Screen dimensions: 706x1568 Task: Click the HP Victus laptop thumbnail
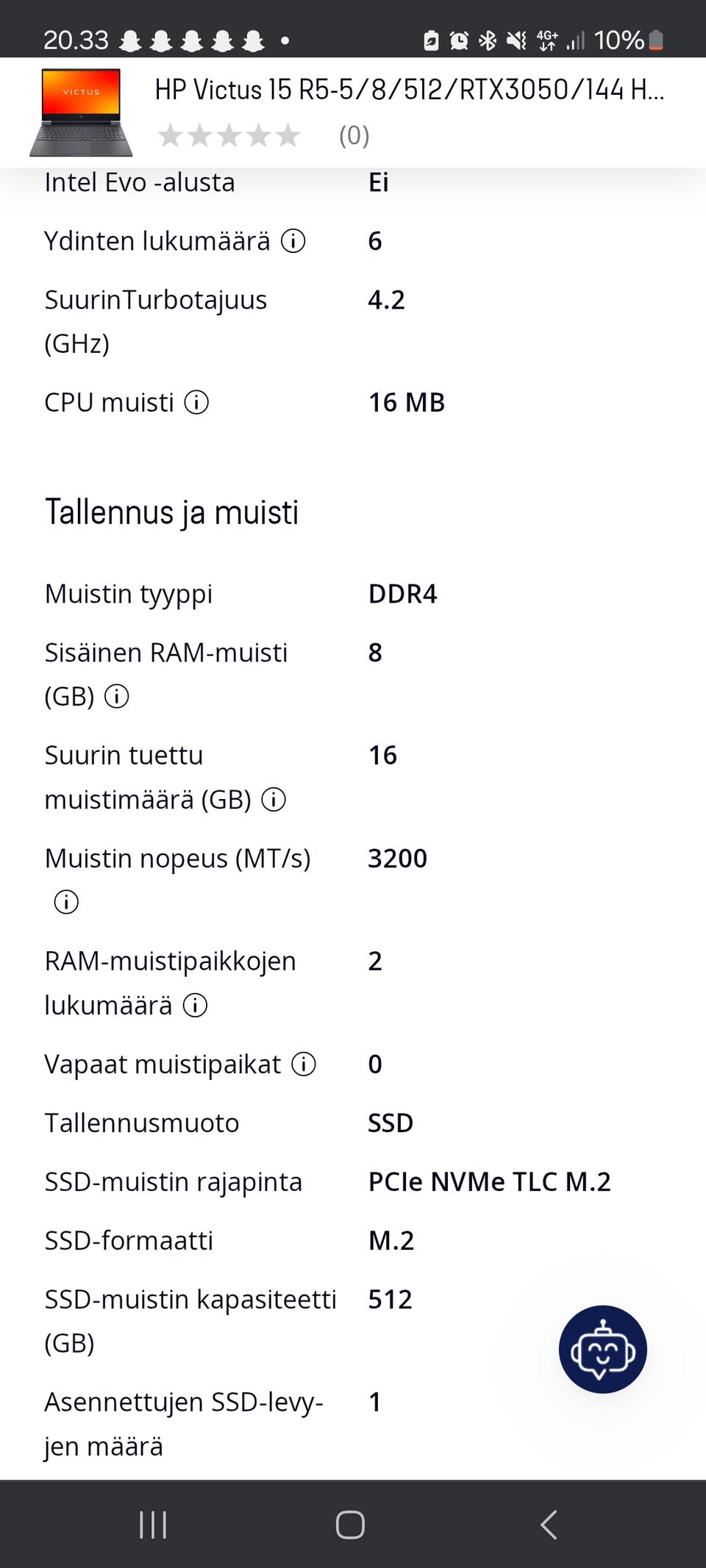81,112
